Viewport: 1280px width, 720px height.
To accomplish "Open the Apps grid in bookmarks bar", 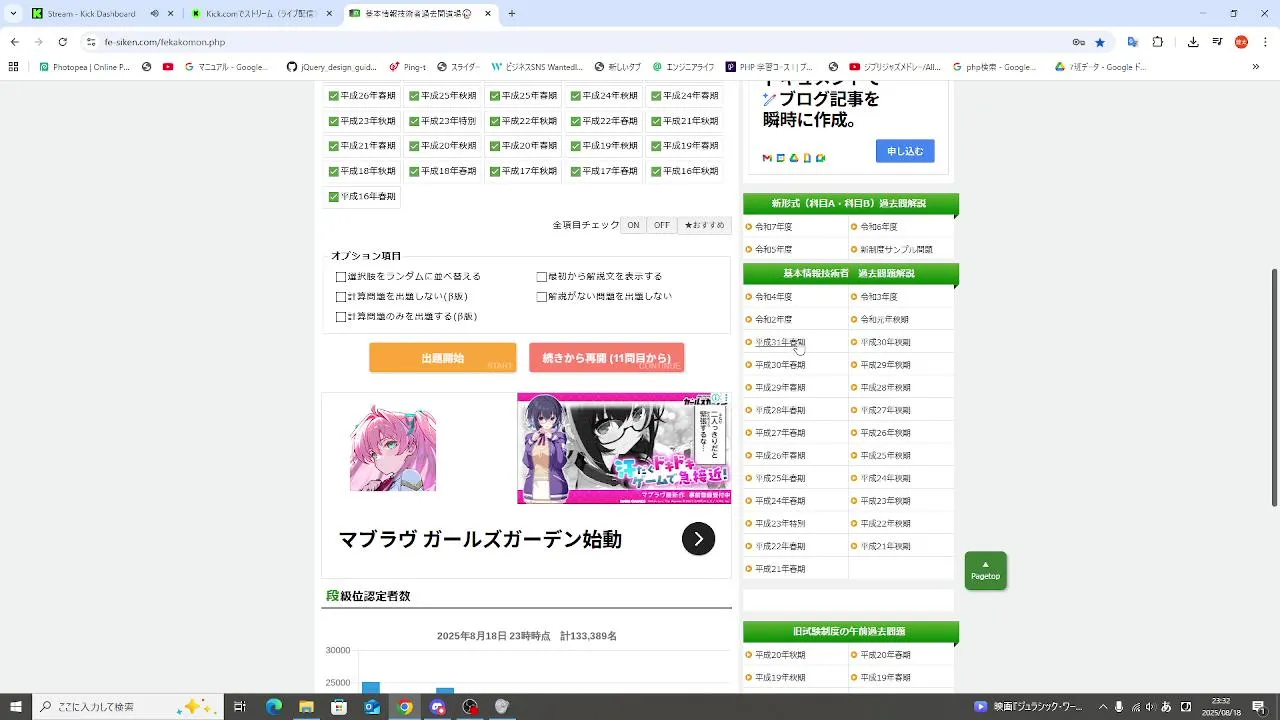I will pos(14,67).
